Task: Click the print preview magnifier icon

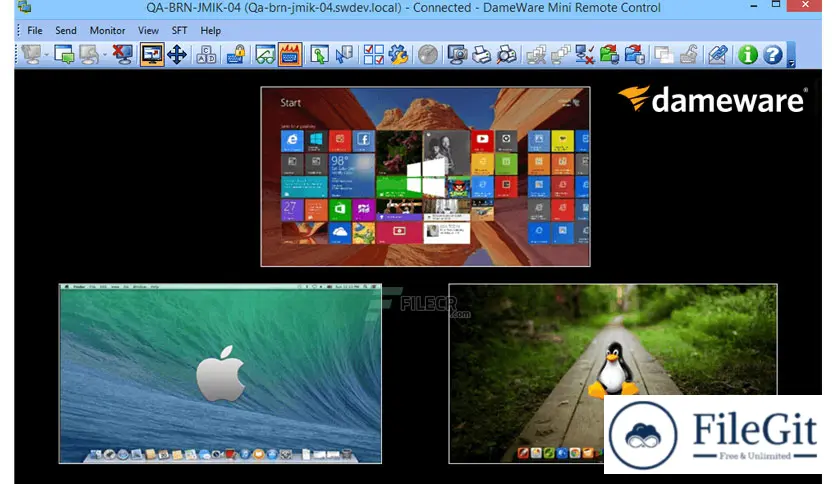Action: 507,54
